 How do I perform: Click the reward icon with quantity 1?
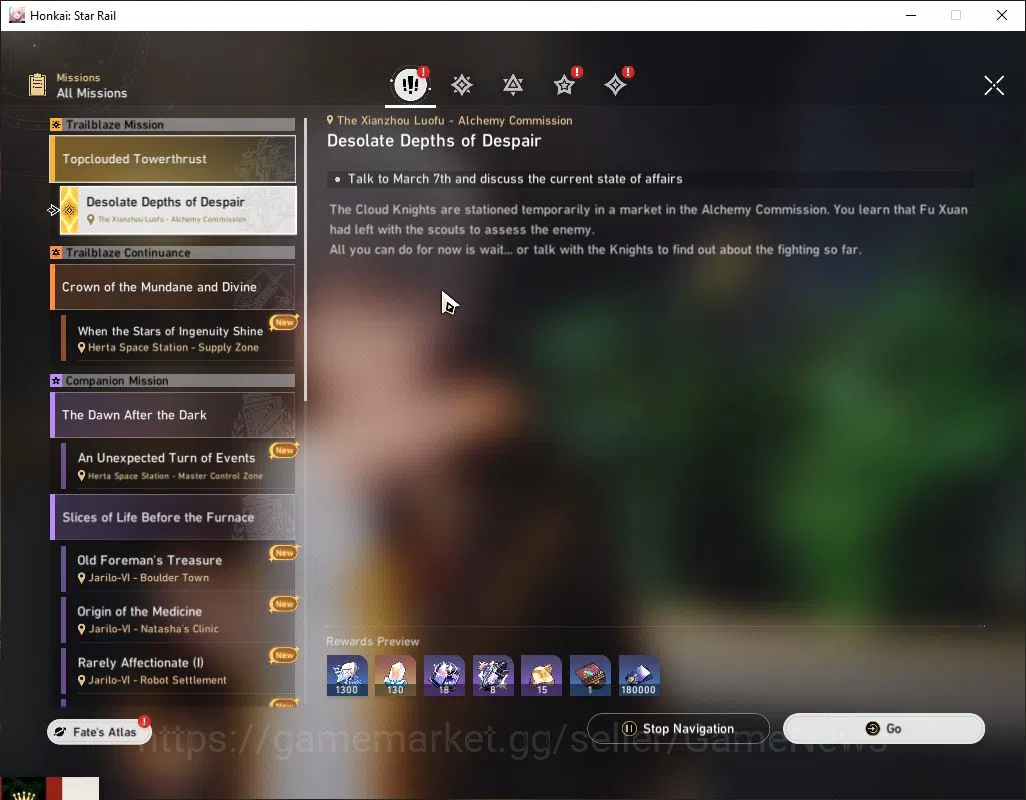(x=590, y=675)
